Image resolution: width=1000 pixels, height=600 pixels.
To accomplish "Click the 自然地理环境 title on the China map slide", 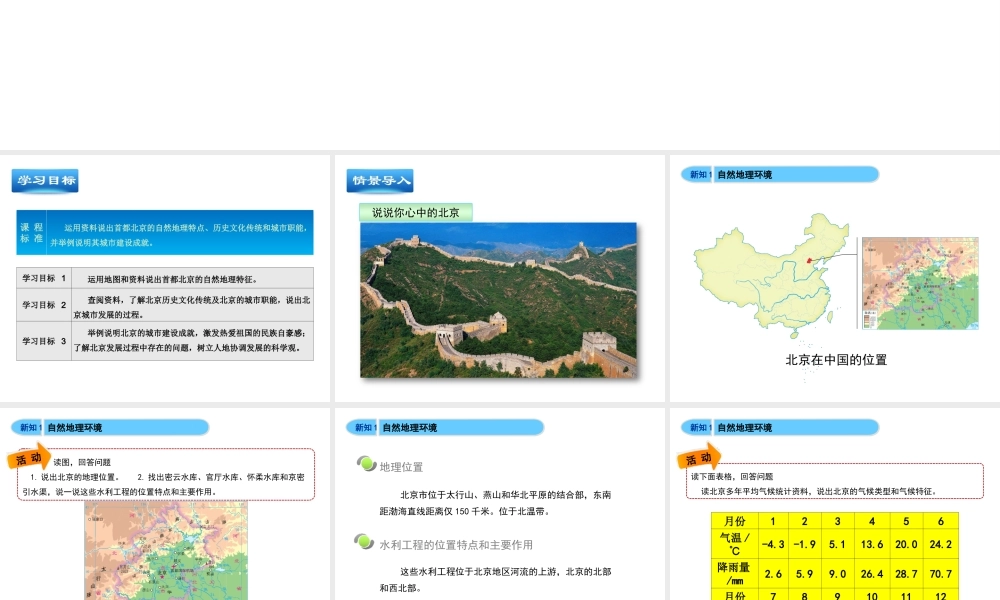I will (x=744, y=175).
